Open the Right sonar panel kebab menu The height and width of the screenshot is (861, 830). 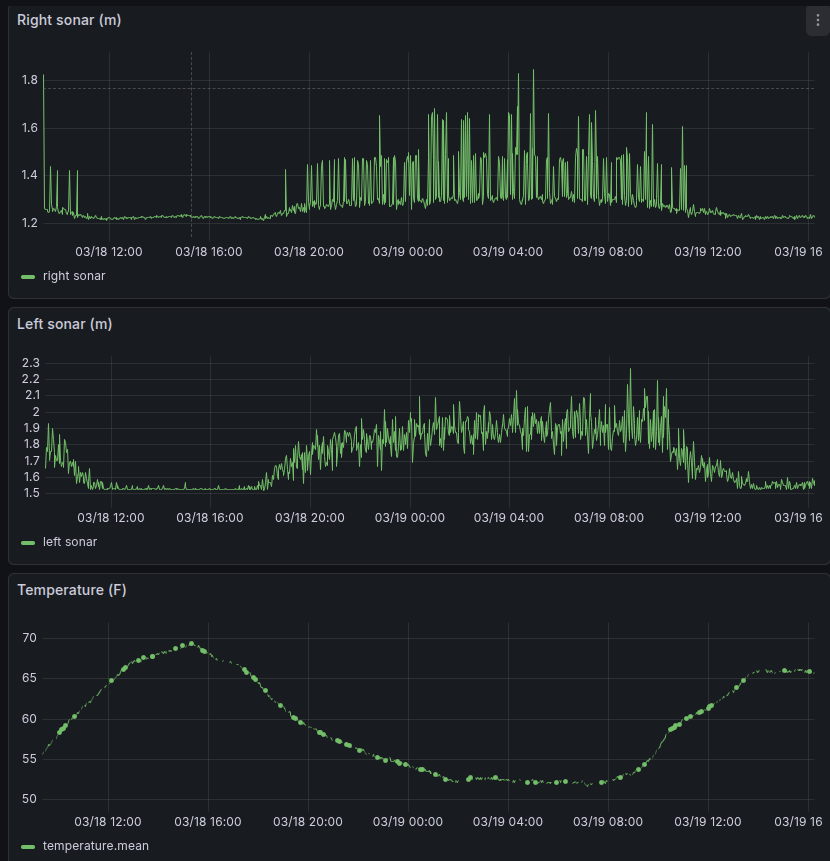coord(817,20)
